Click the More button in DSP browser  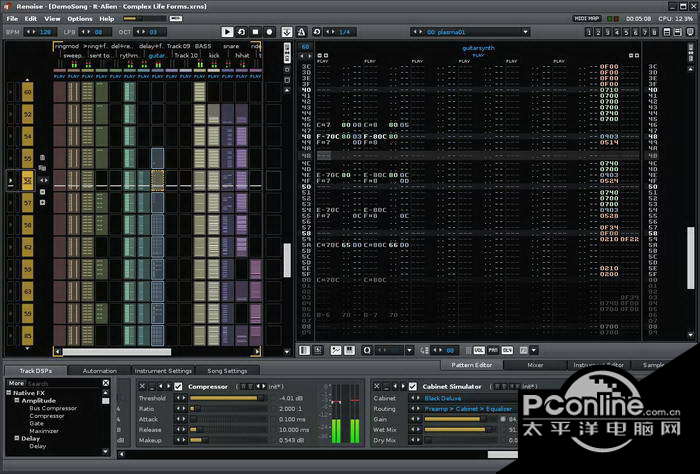tap(16, 383)
